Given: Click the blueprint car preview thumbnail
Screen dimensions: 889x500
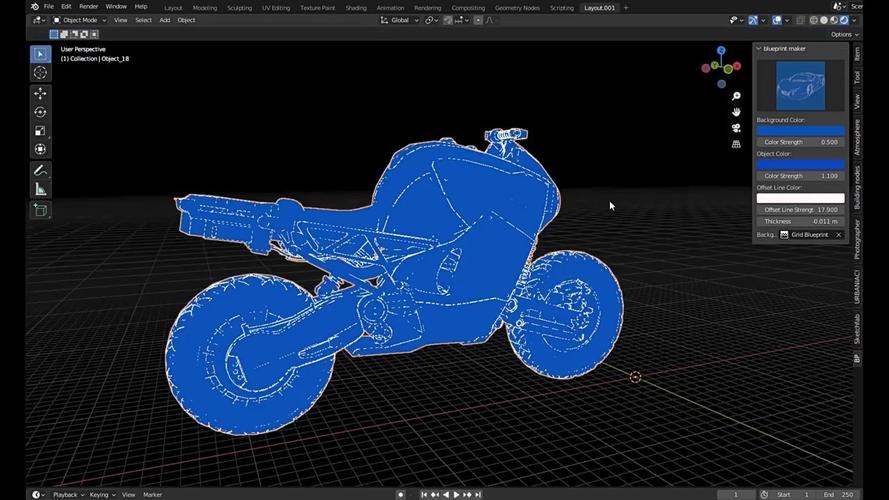Looking at the screenshot, I should (x=801, y=86).
